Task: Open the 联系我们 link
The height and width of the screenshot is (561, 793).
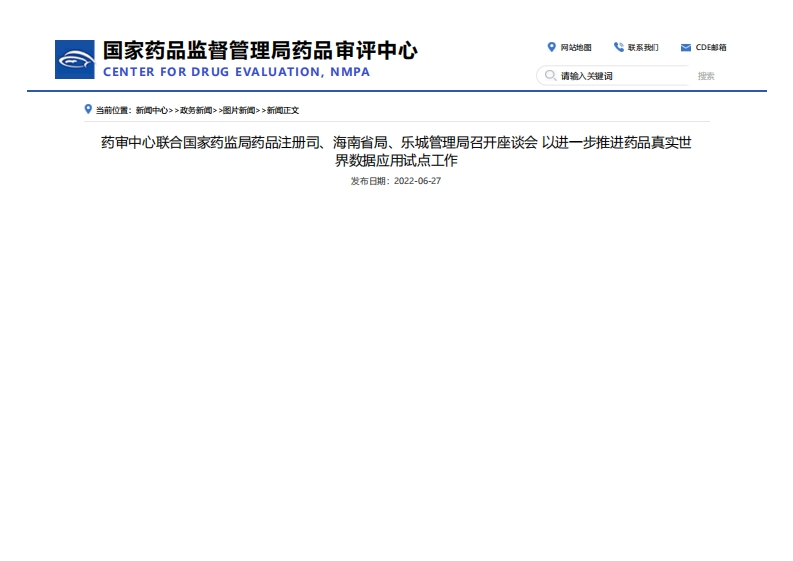Action: coord(643,47)
